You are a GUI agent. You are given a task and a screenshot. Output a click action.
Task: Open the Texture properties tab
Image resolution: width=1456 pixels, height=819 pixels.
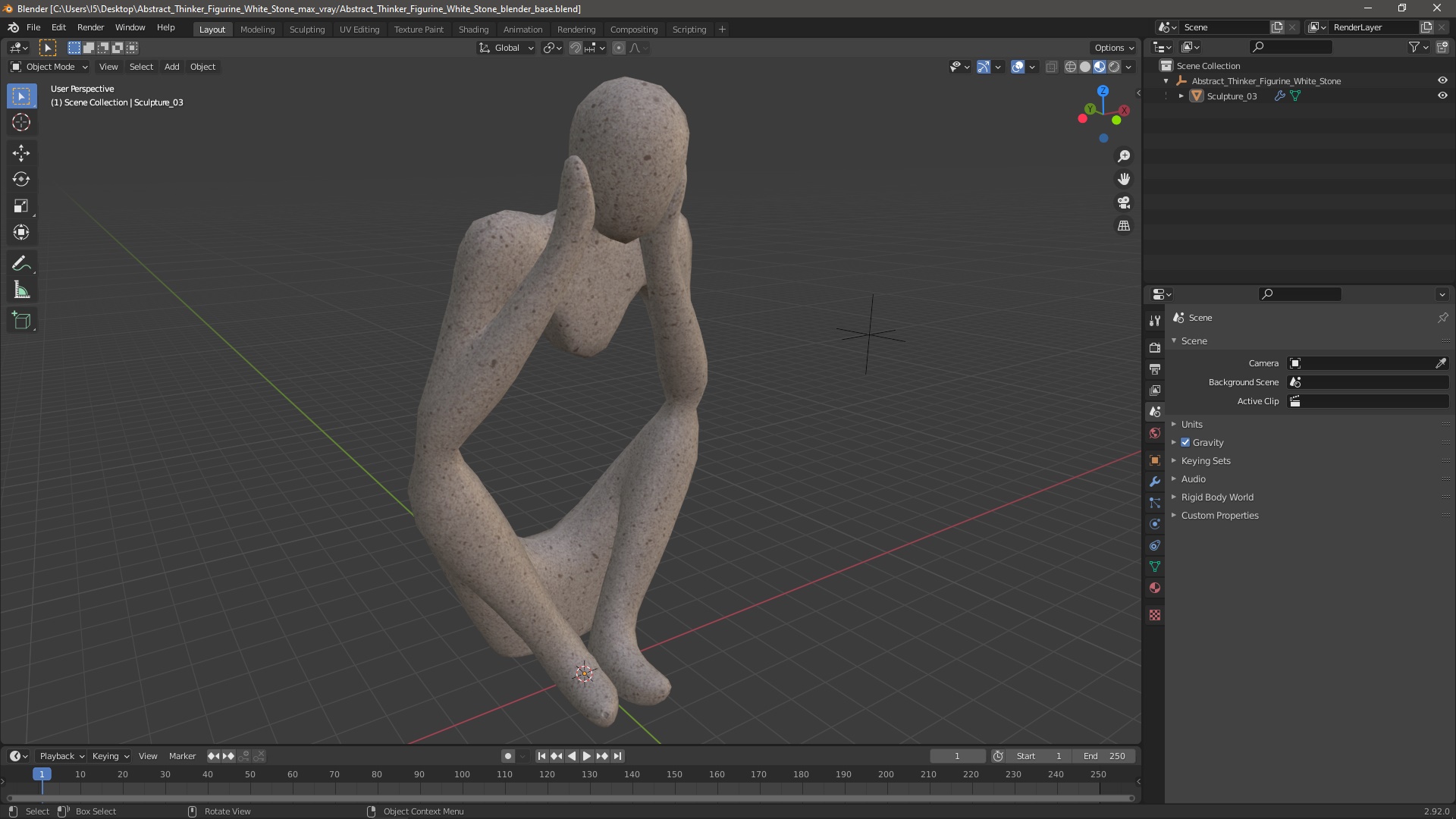(1155, 615)
